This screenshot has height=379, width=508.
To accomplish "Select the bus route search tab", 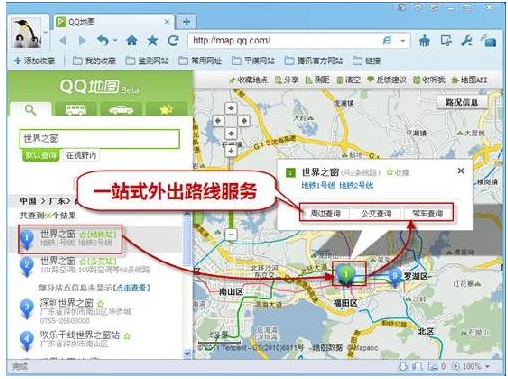I will (x=76, y=109).
